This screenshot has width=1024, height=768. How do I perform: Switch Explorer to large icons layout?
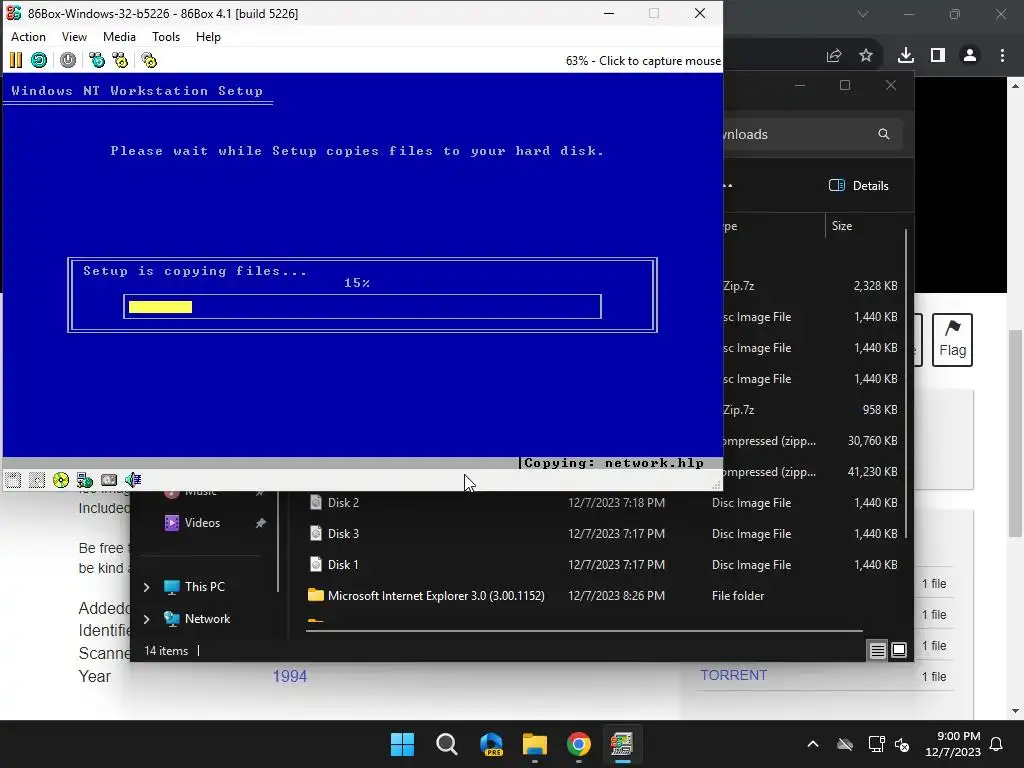(x=899, y=650)
